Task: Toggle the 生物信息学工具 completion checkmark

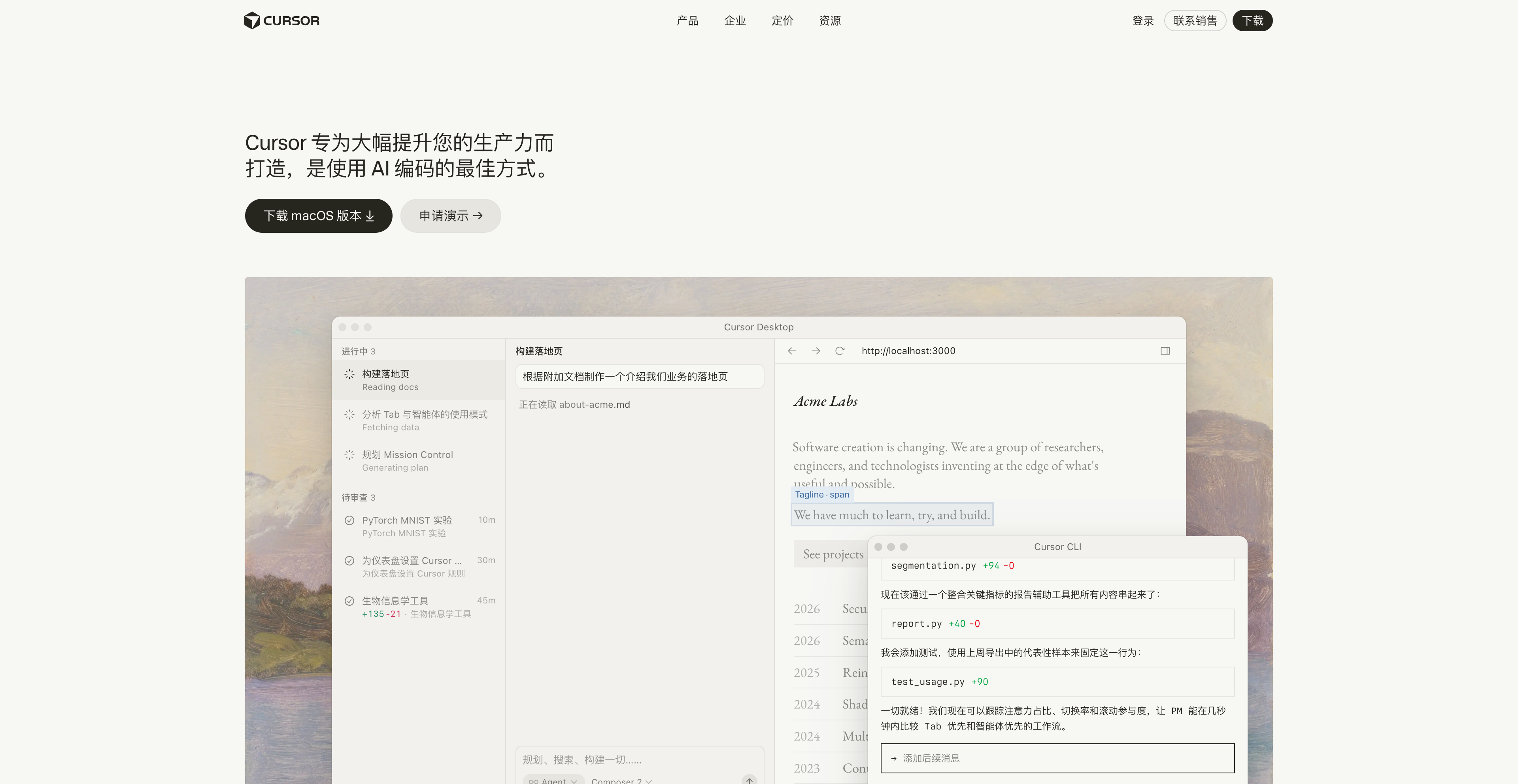Action: tap(349, 600)
